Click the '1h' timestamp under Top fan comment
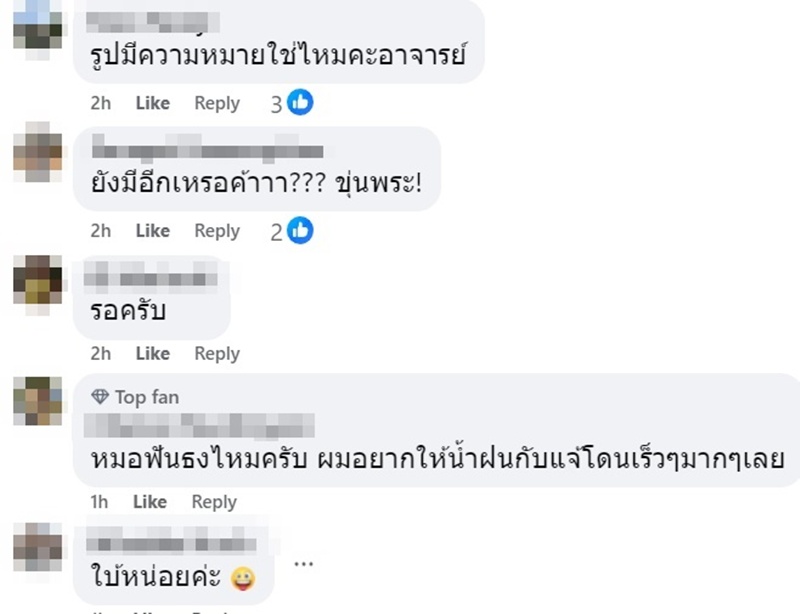 97,501
